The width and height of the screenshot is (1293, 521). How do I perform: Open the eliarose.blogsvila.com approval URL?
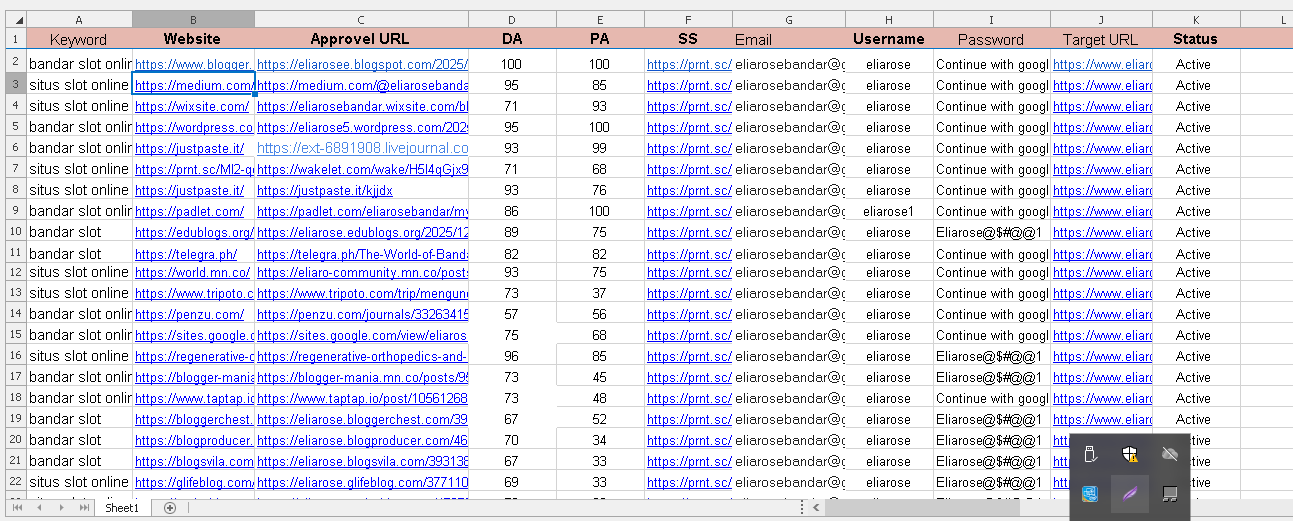[x=362, y=461]
